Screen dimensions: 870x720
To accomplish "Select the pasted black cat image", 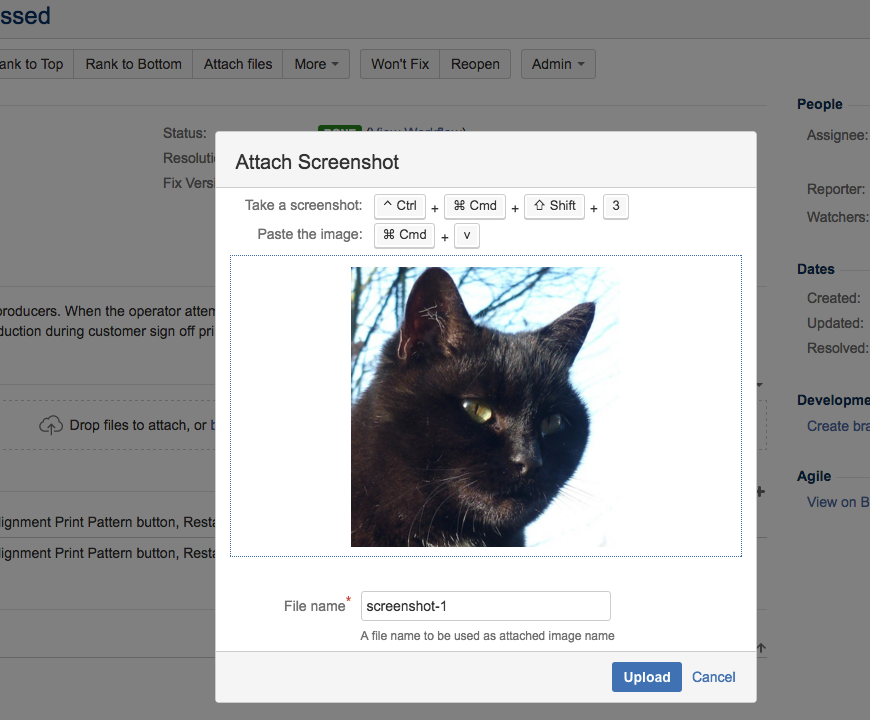I will pyautogui.click(x=484, y=407).
